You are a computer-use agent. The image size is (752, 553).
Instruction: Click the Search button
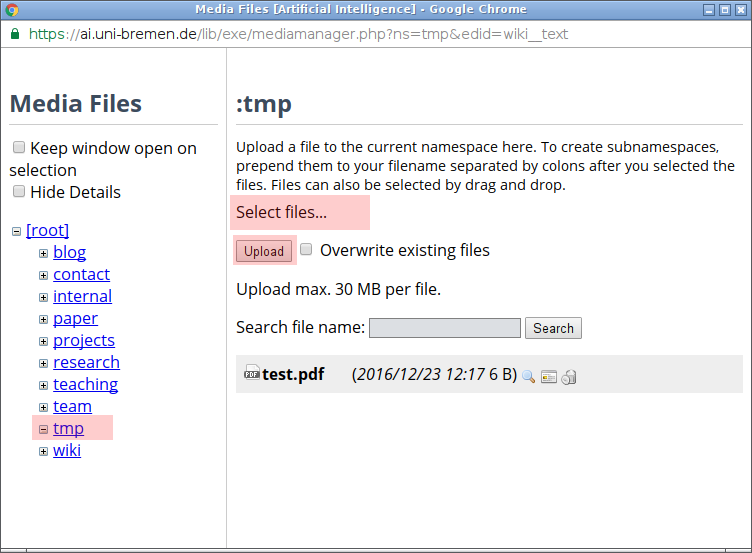553,328
